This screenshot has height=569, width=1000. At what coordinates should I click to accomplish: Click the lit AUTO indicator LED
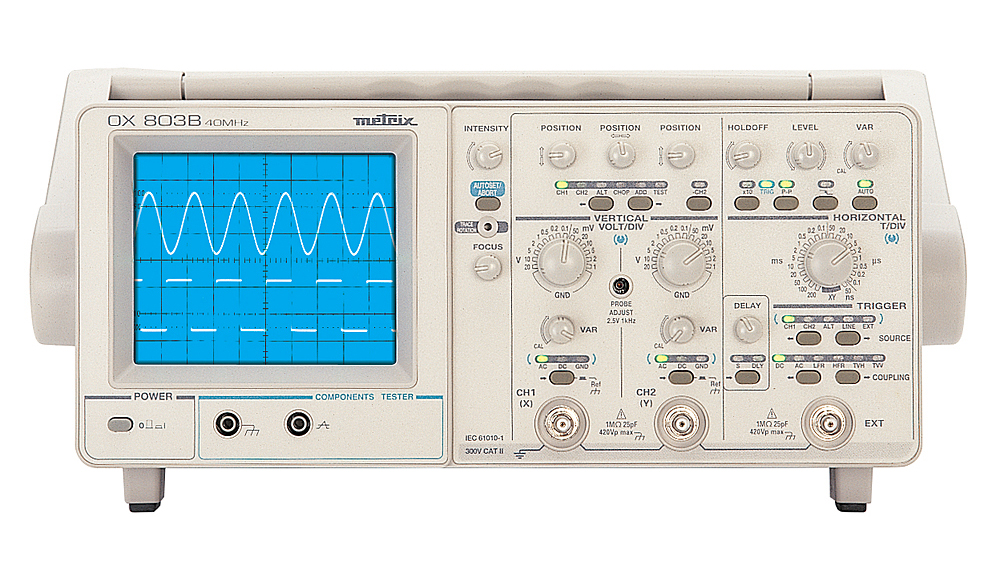click(865, 184)
